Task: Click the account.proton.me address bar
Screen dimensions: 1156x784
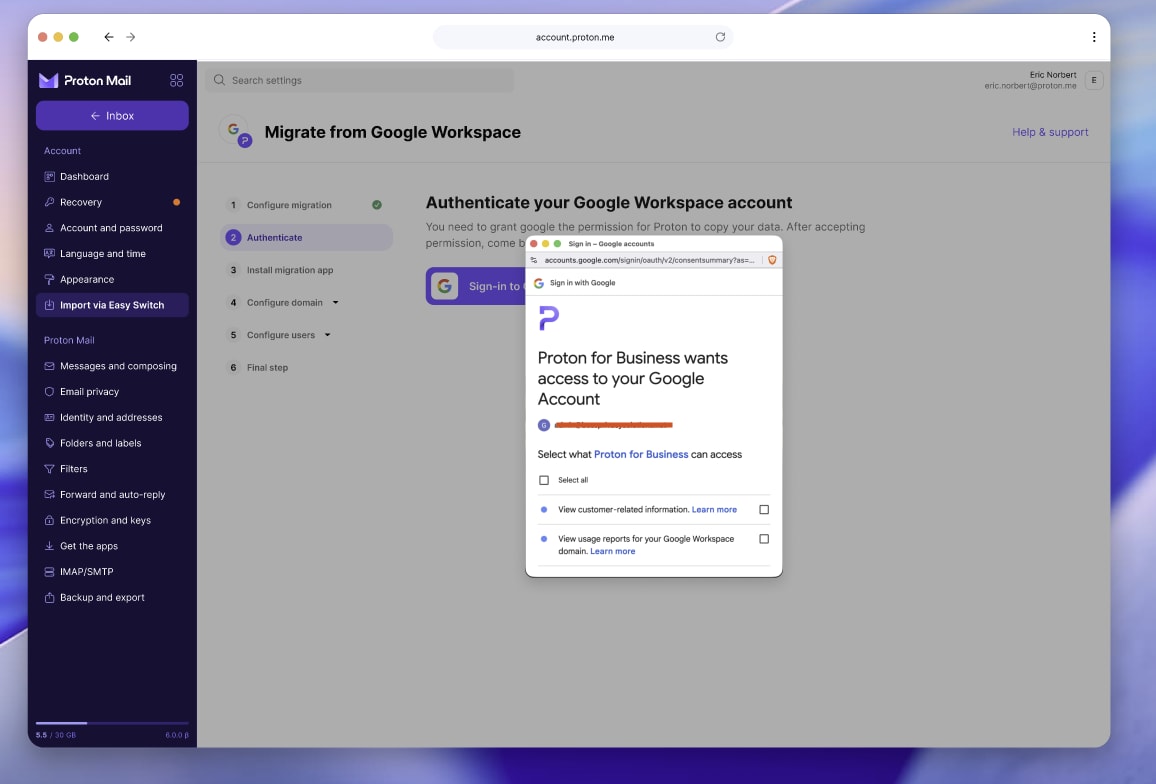Action: (x=582, y=37)
